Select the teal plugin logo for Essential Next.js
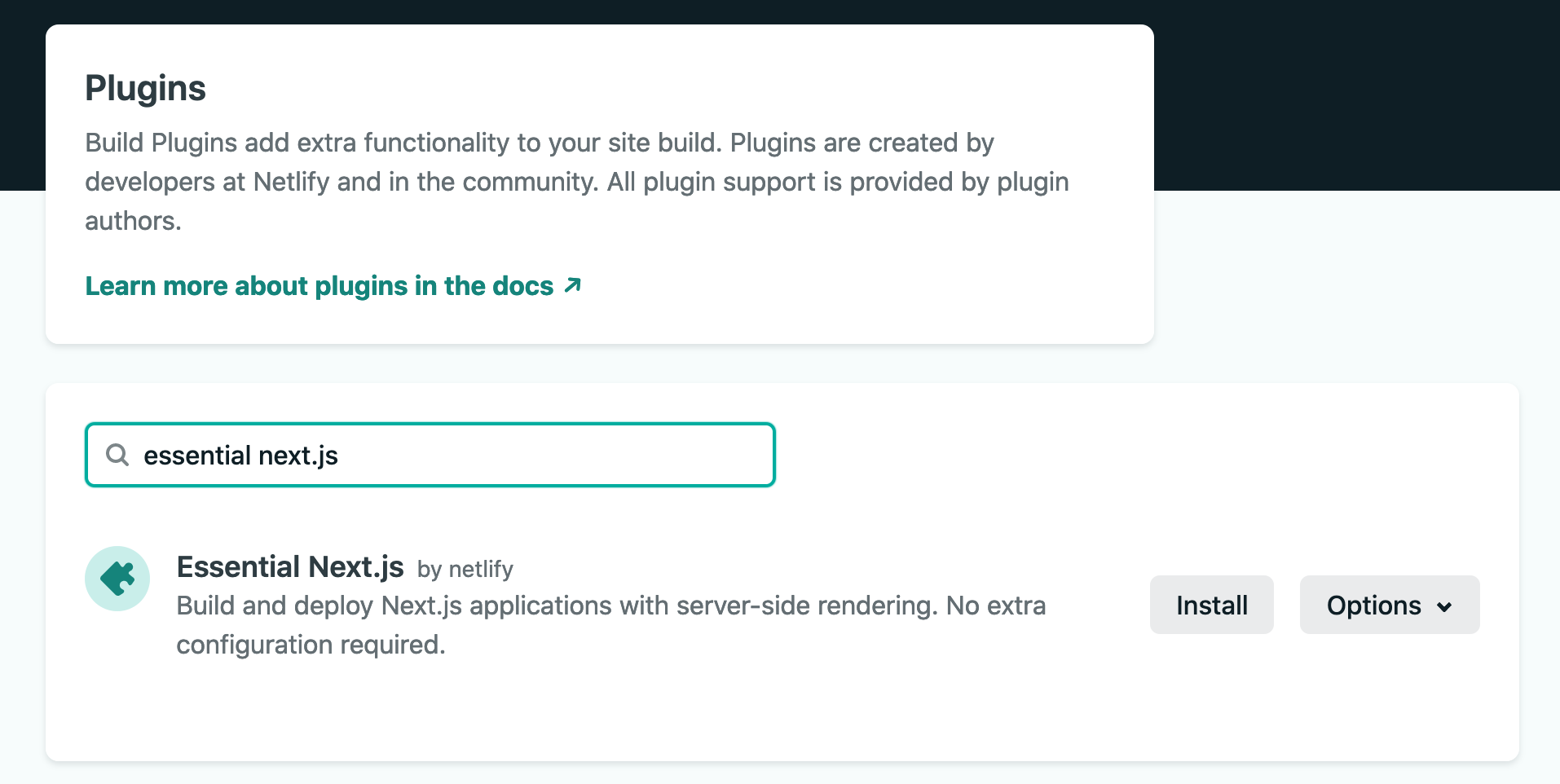 [x=117, y=578]
